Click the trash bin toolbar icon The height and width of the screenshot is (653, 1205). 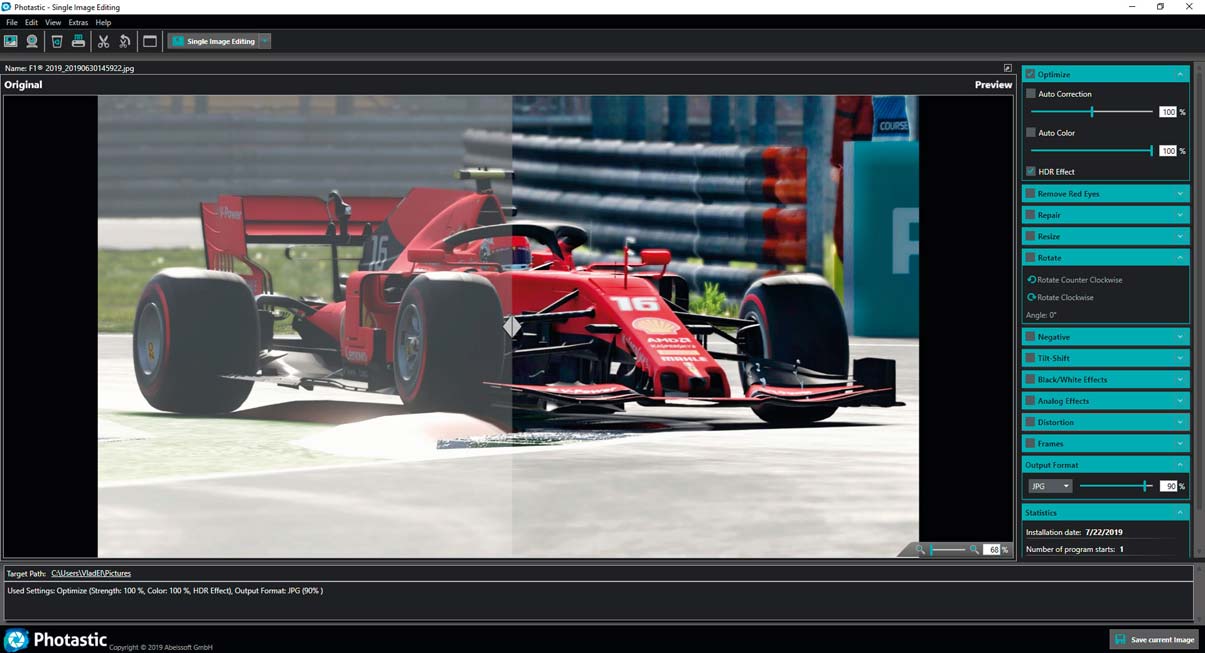(57, 41)
